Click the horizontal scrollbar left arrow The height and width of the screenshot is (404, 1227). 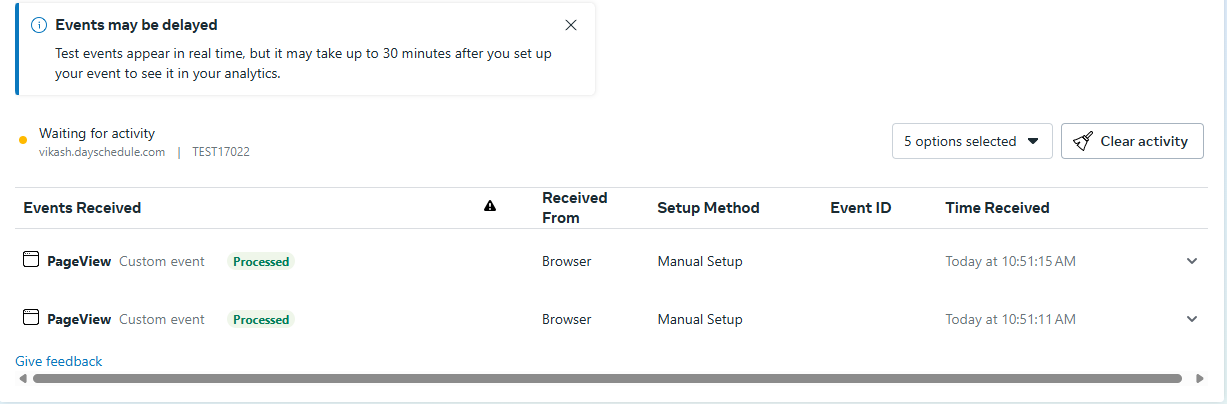pyautogui.click(x=23, y=379)
